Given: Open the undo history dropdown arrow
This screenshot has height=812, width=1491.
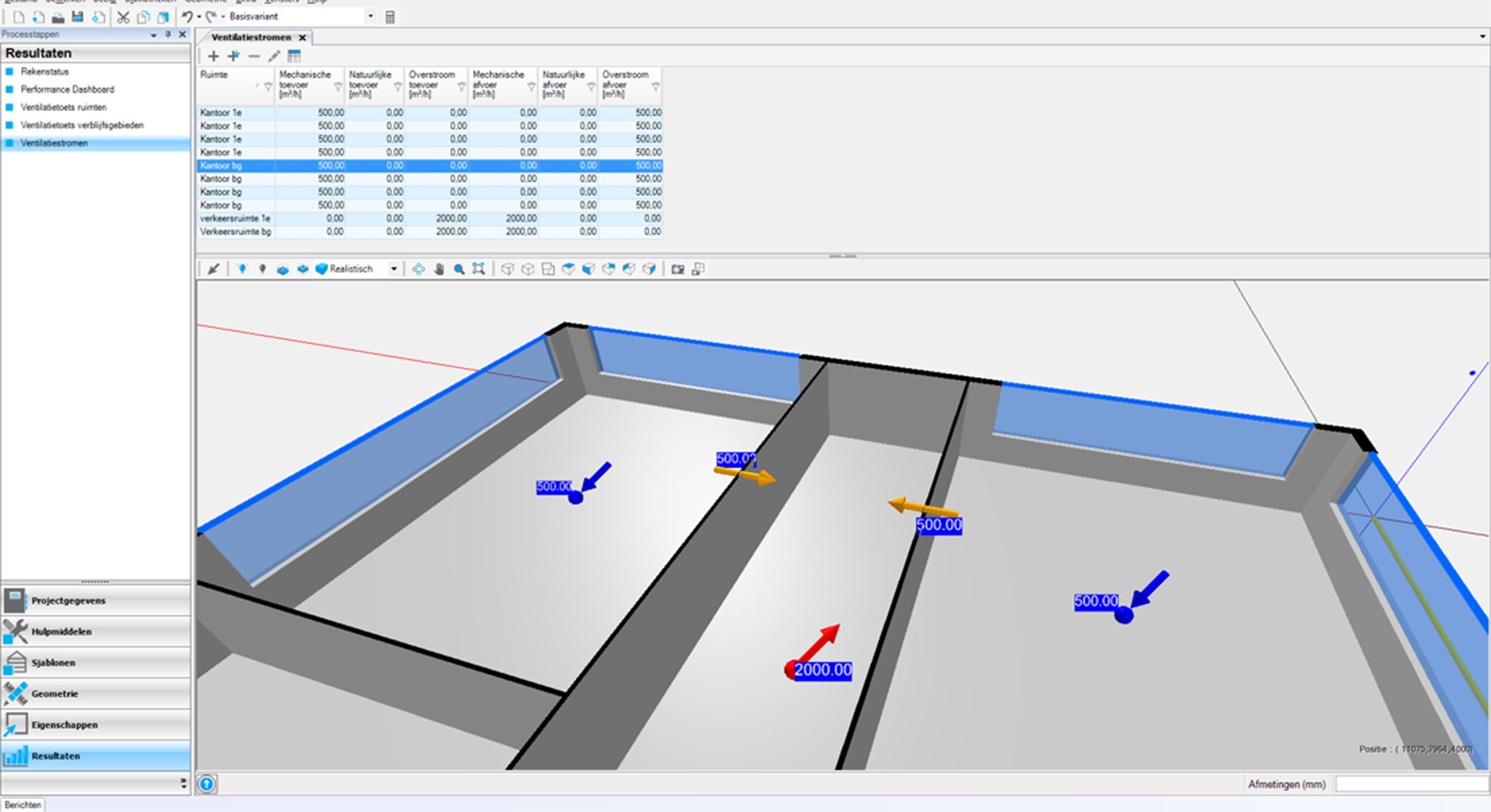Looking at the screenshot, I should tap(199, 16).
